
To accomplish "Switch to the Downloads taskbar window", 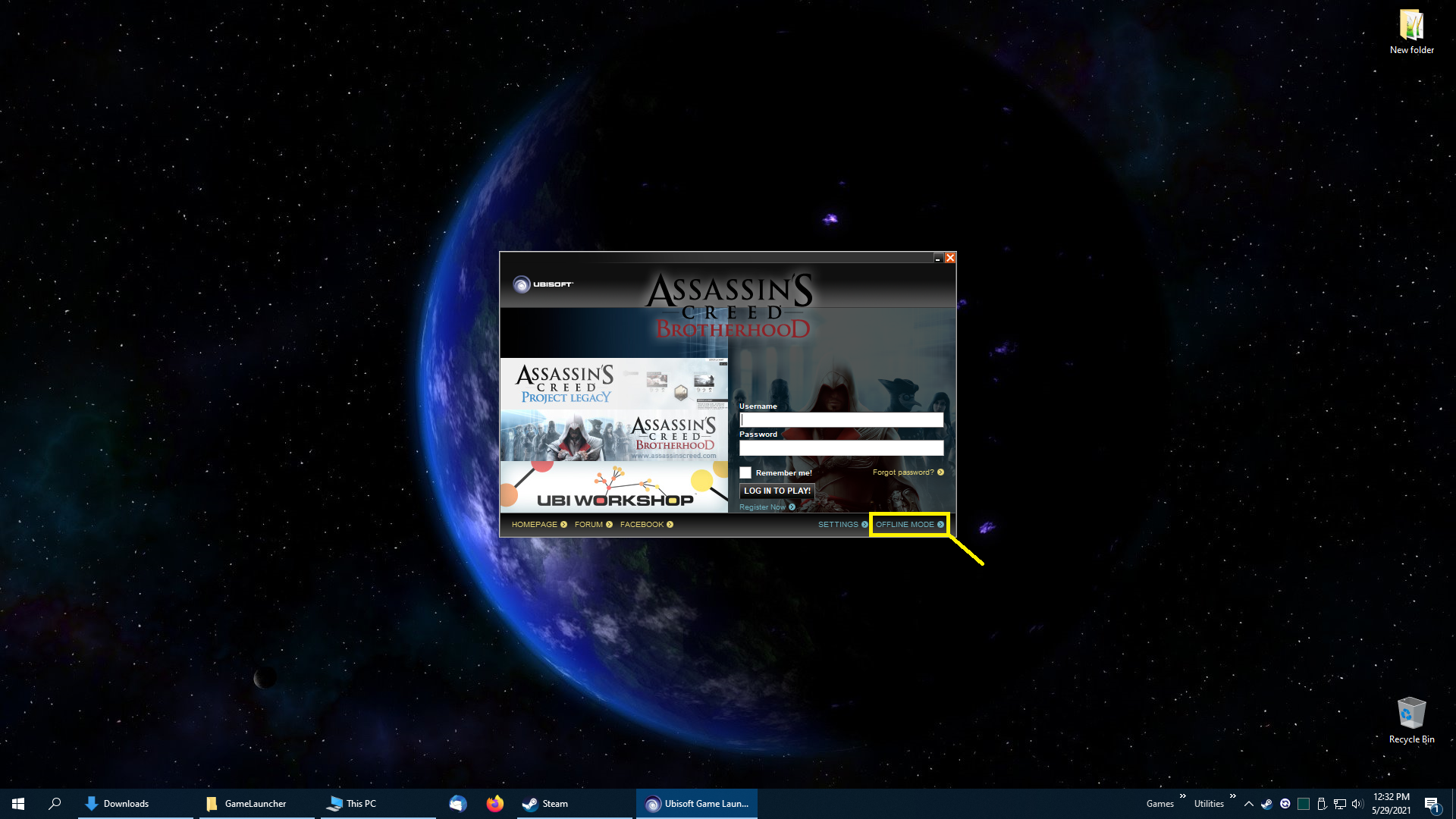I will pos(125,804).
